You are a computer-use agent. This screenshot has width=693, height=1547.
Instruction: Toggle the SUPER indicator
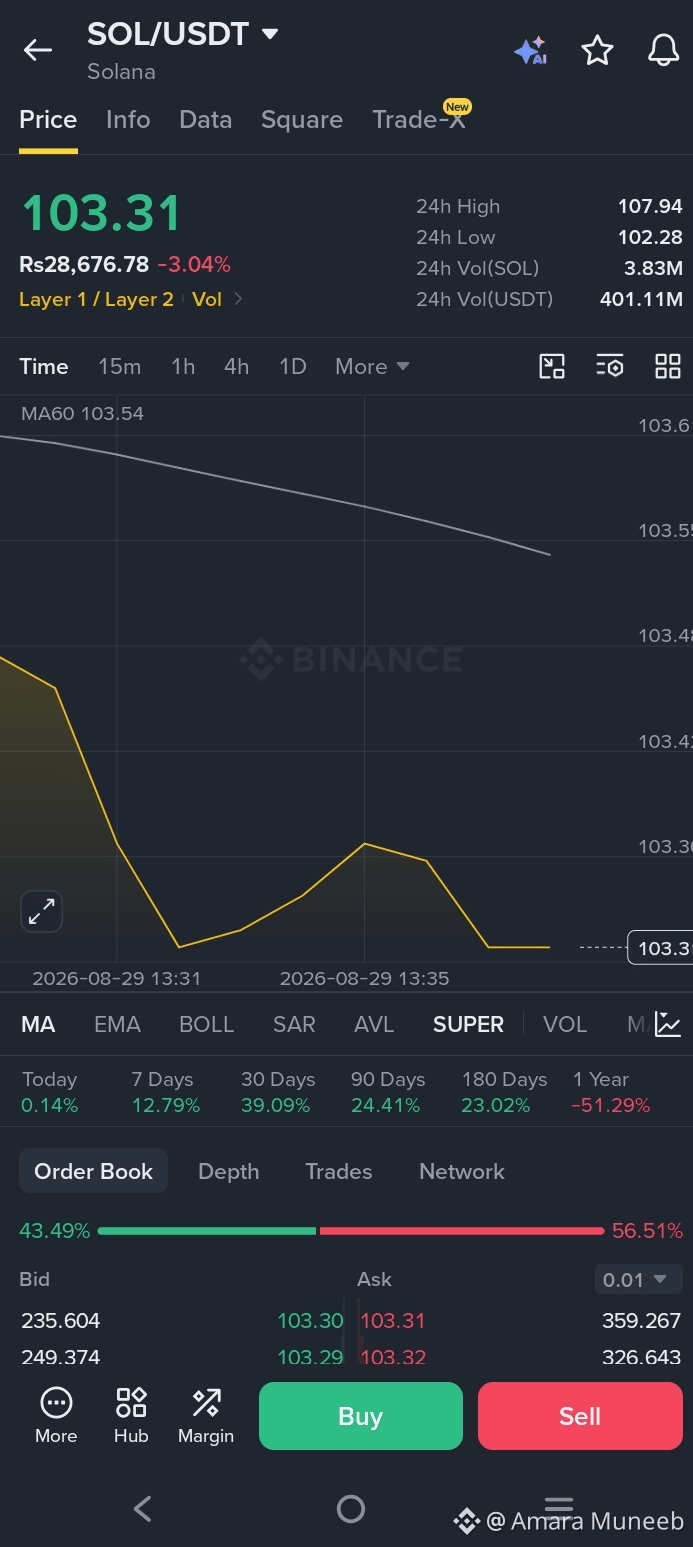coord(468,1024)
